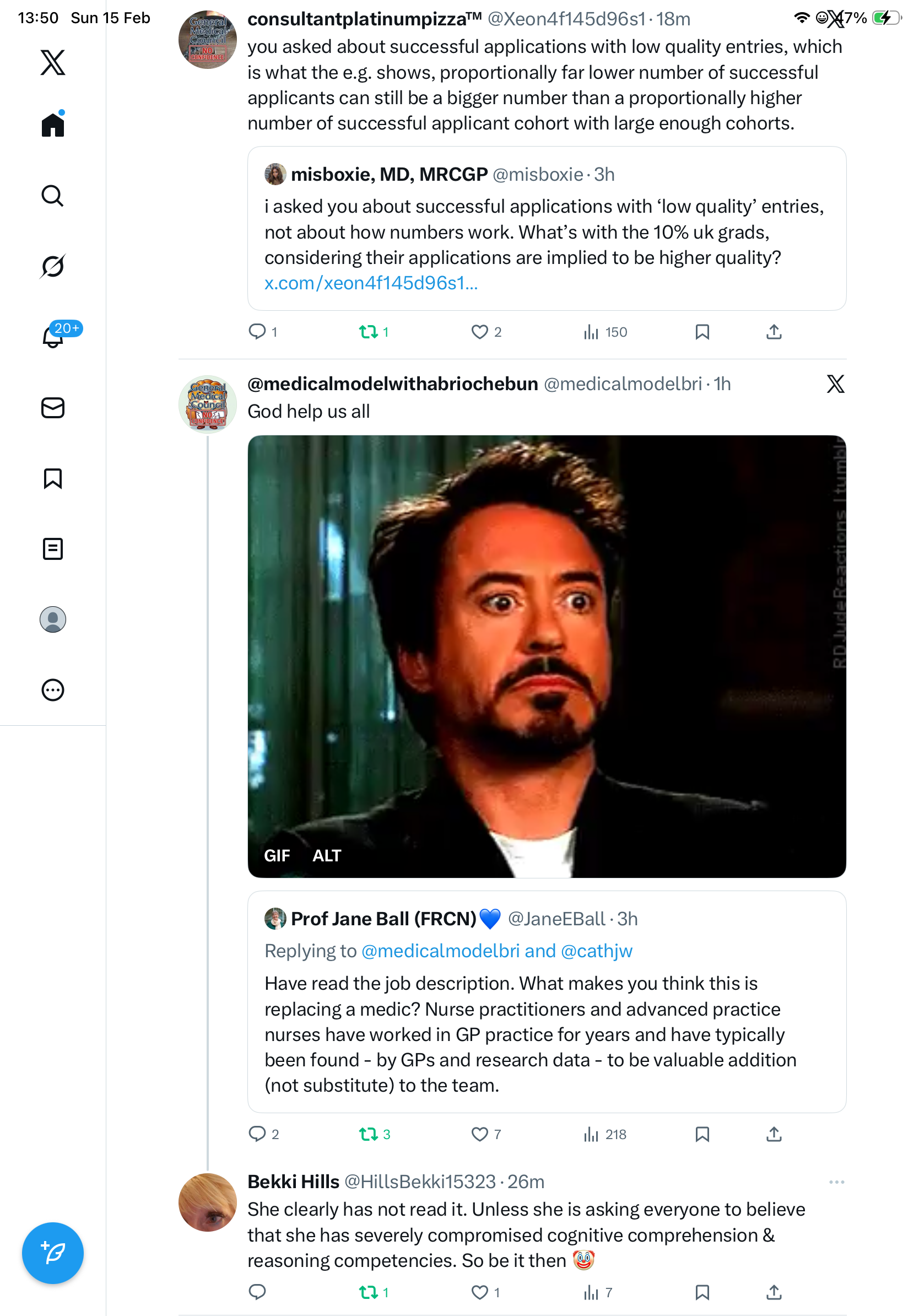Screen dimensions: 919x1316
Task: Open Lists icon in sidebar
Action: 53,549
